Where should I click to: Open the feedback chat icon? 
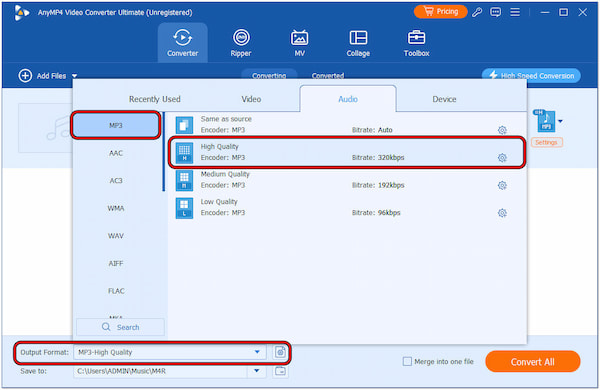pos(496,12)
